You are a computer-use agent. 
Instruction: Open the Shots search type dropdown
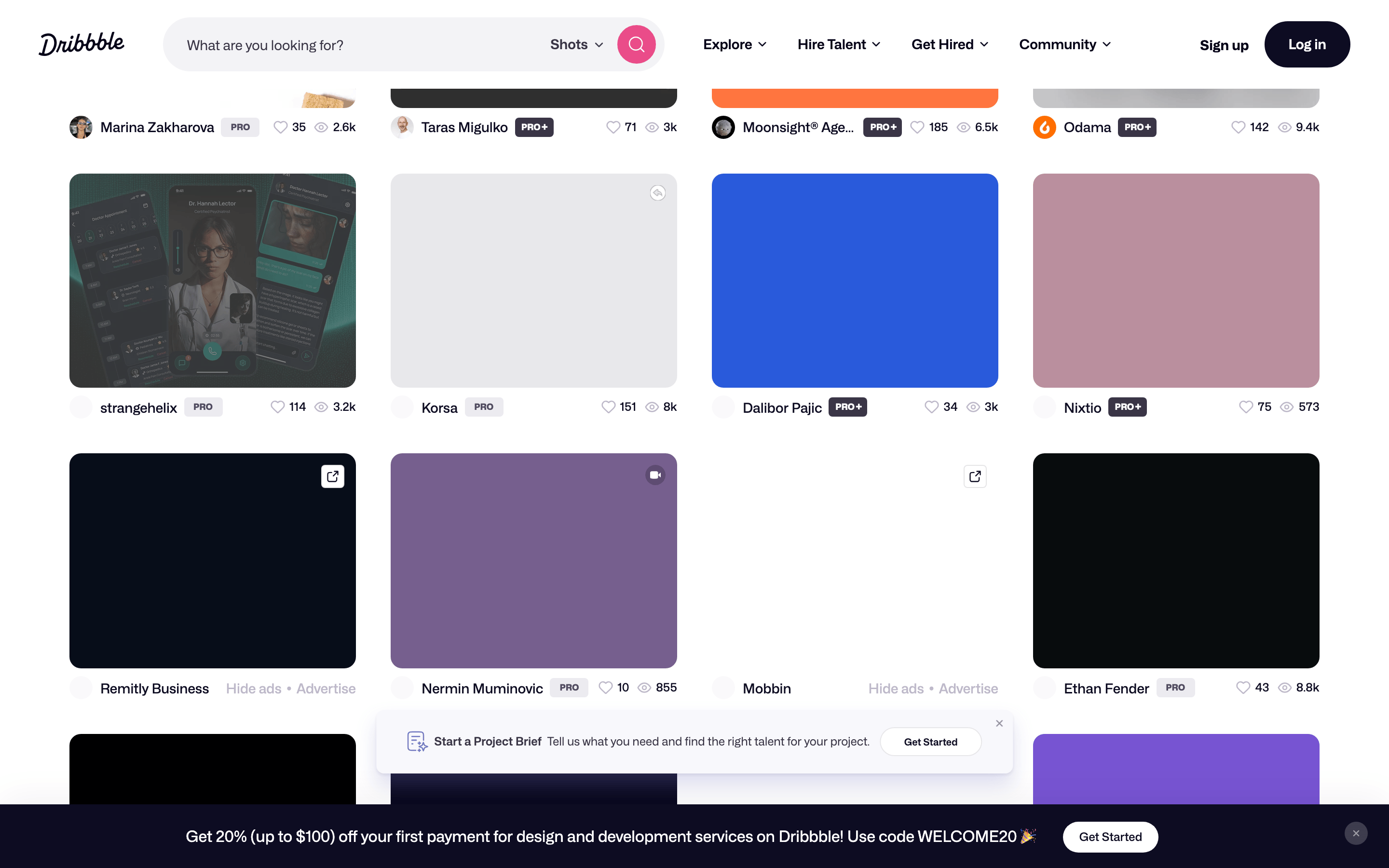[x=576, y=44]
